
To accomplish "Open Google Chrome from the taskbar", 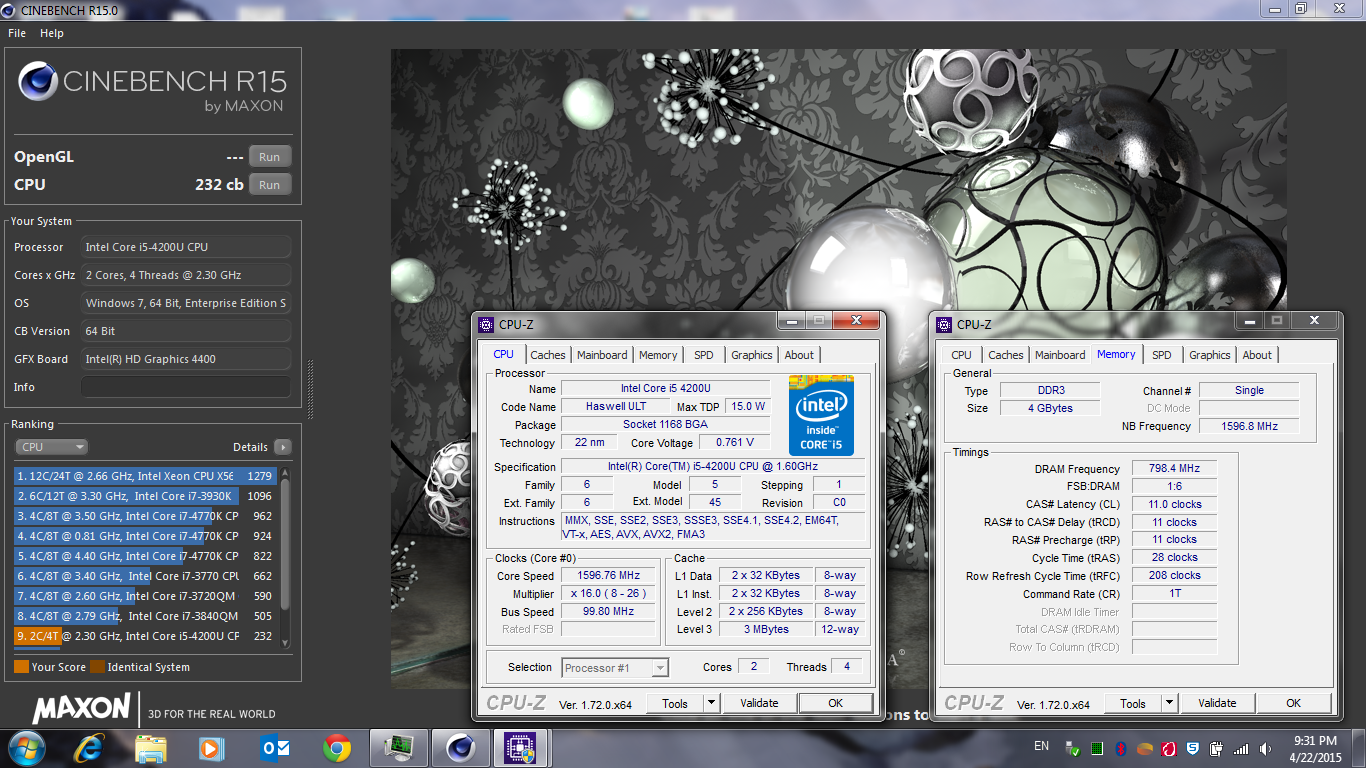I will [337, 748].
